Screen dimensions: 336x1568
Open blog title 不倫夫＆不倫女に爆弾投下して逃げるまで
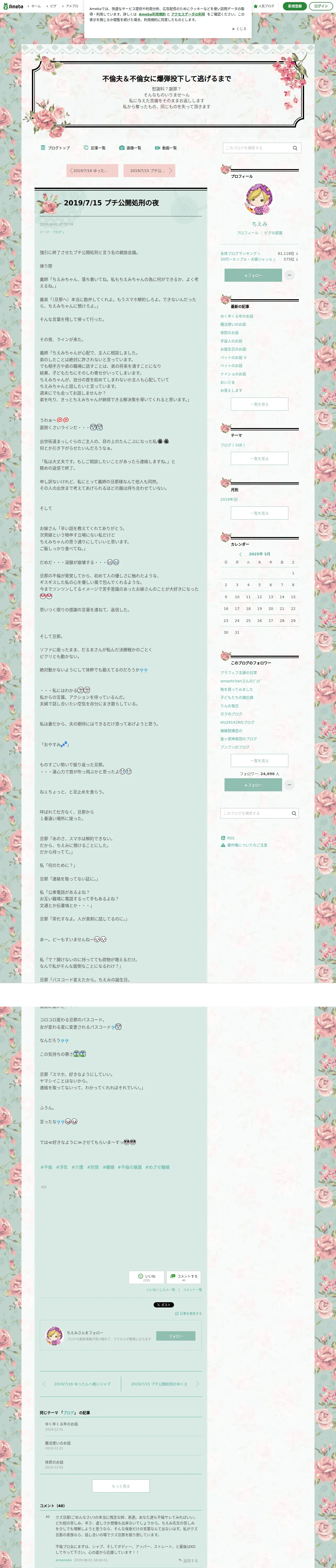click(x=166, y=78)
